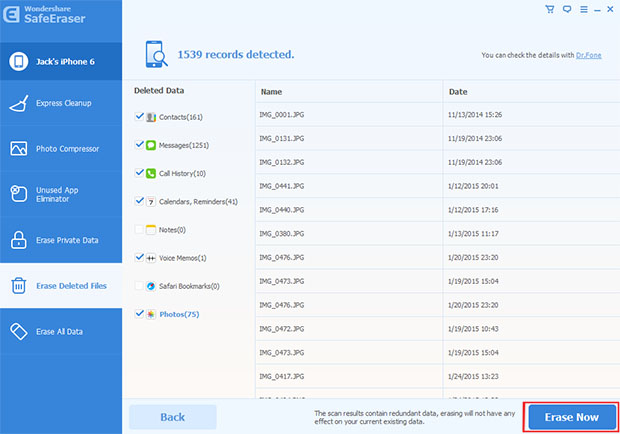Deselect the Messages(1251) checkbox
Image resolution: width=620 pixels, height=434 pixels.
click(138, 145)
